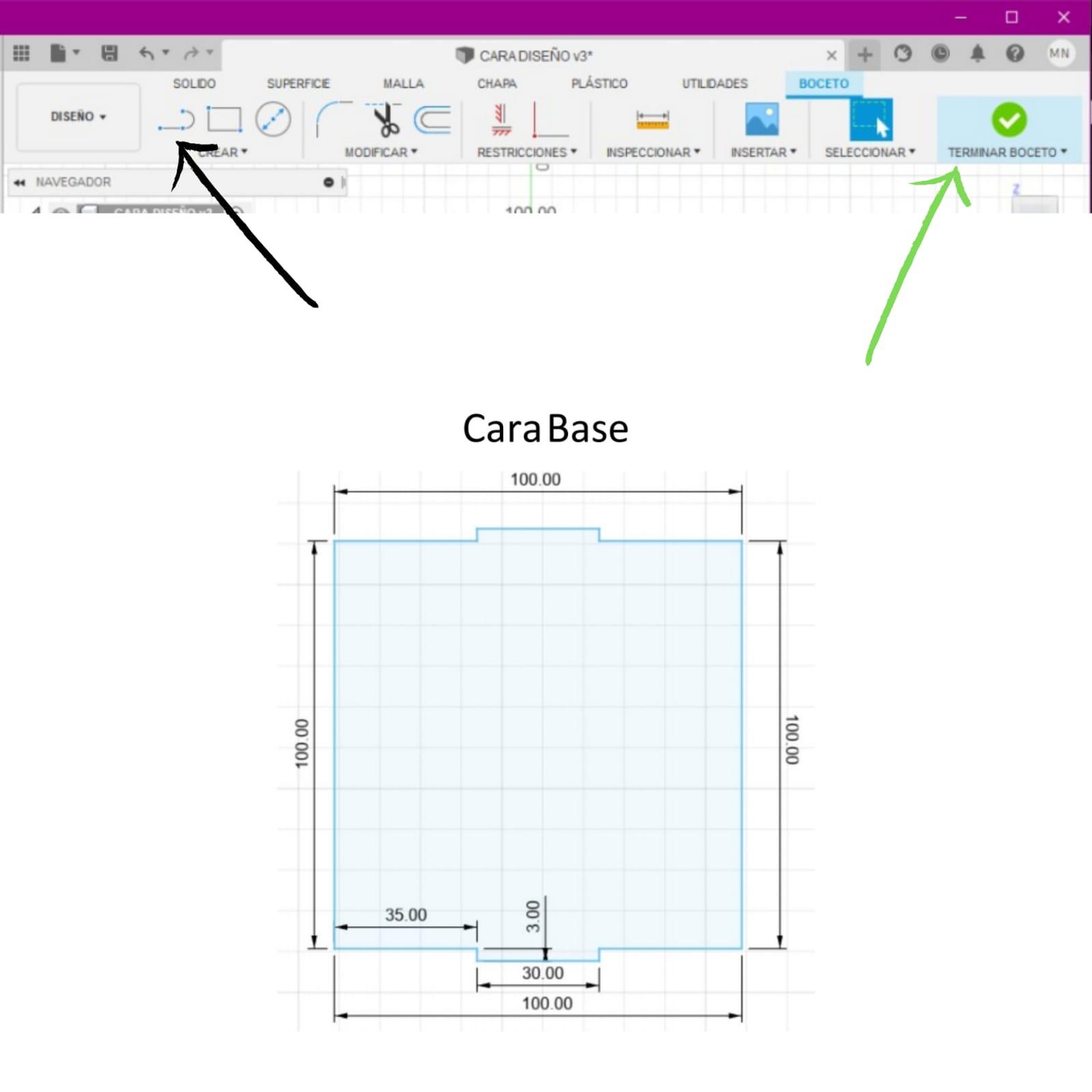Open the MN user account menu

tap(1059, 53)
